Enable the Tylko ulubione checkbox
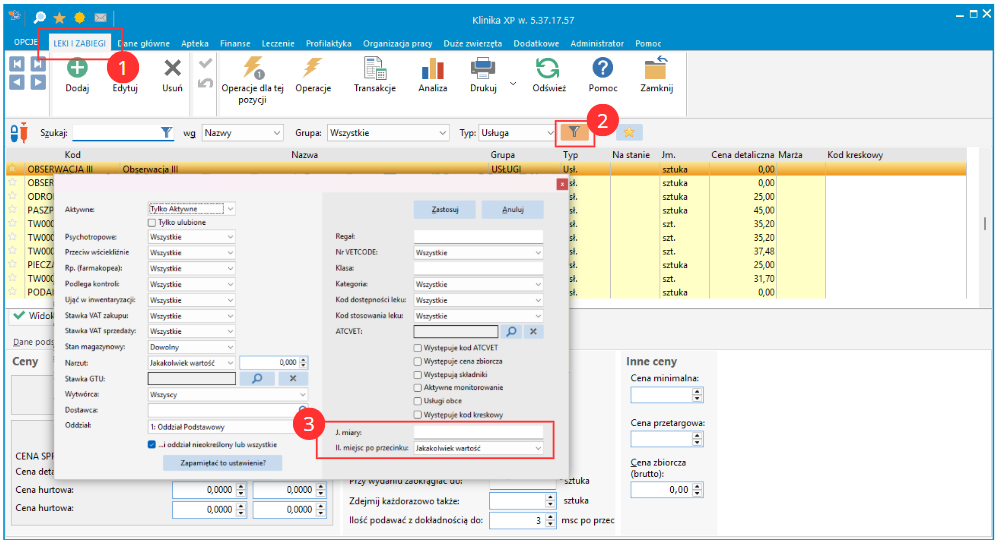 (x=153, y=223)
